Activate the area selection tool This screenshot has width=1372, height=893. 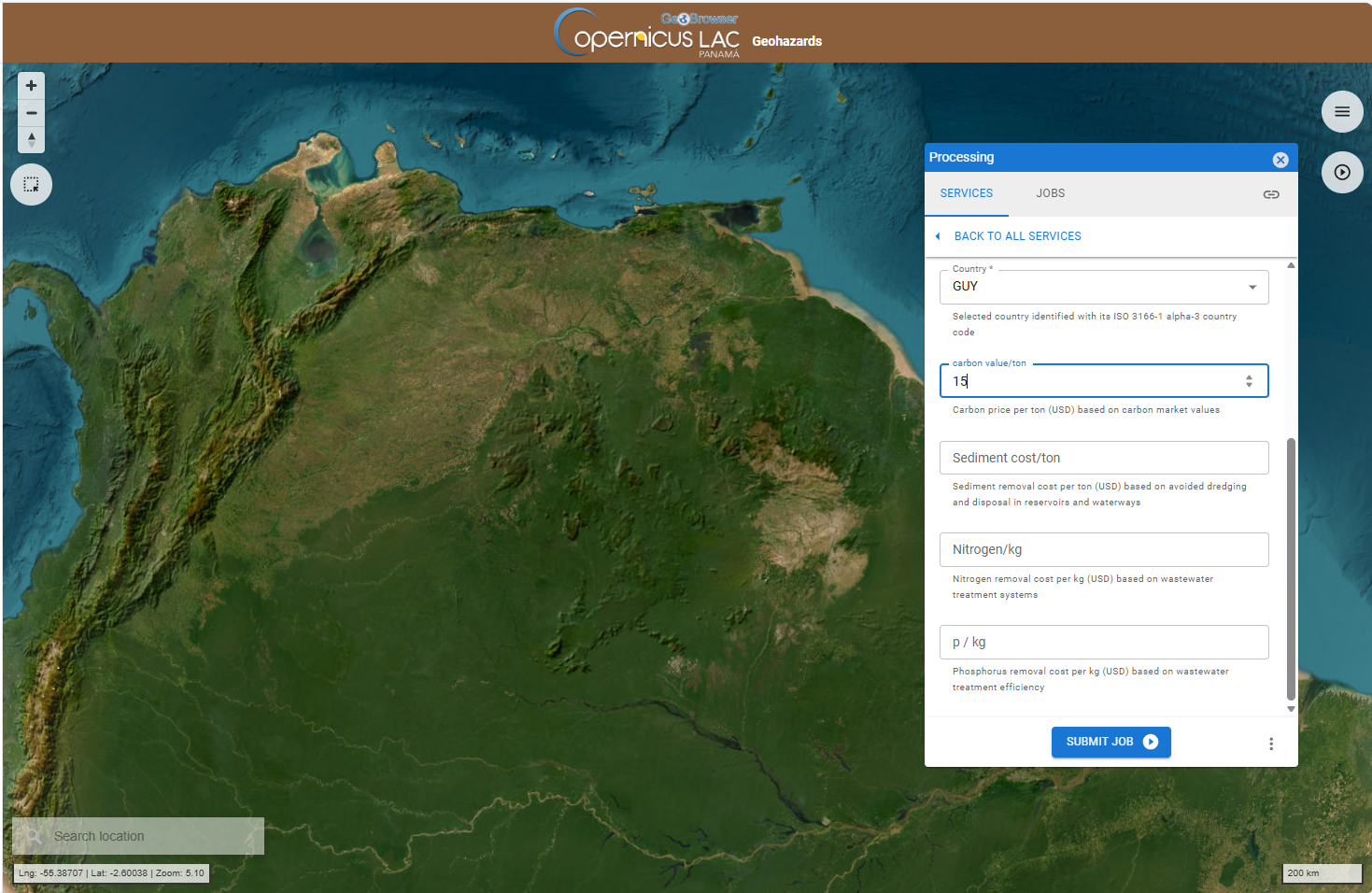coord(31,184)
